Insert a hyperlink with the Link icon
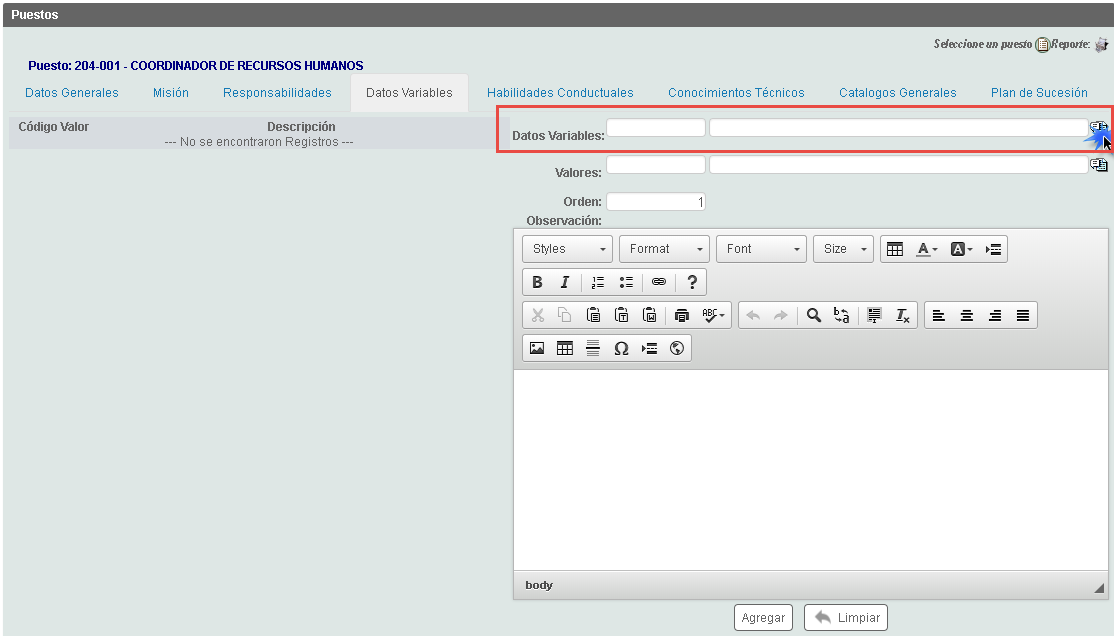This screenshot has height=636, width=1114. coord(659,283)
